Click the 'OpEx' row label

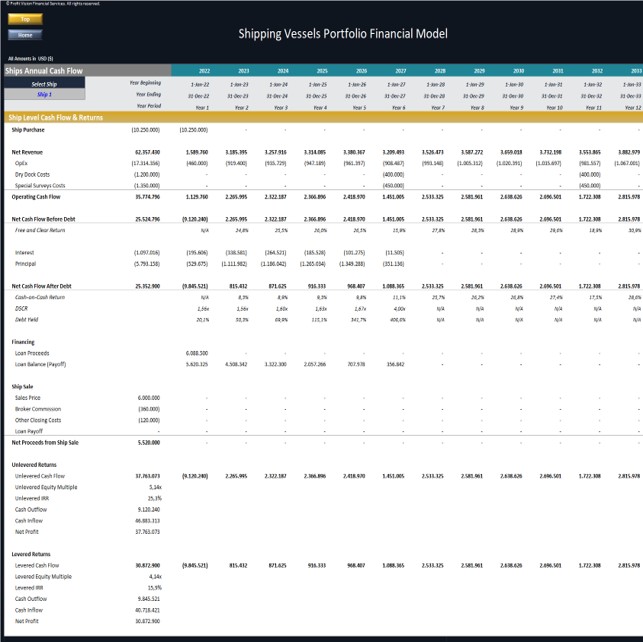pyautogui.click(x=21, y=163)
